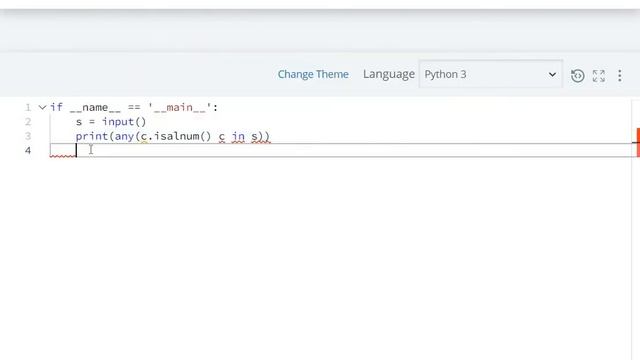
Task: Click line 1 text if __name__ == '__main__':
Action: (134, 107)
